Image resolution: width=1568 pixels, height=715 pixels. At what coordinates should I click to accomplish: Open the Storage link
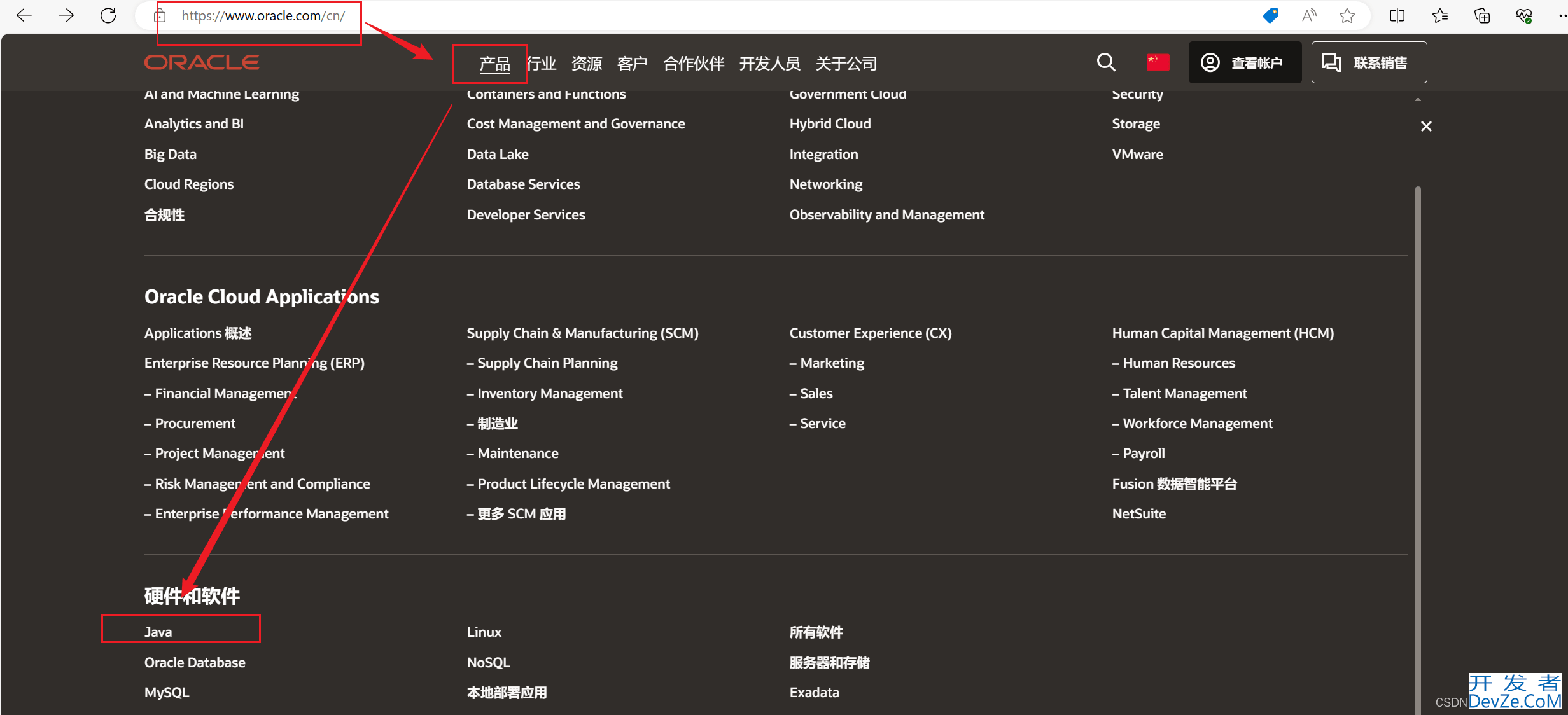tap(1136, 124)
